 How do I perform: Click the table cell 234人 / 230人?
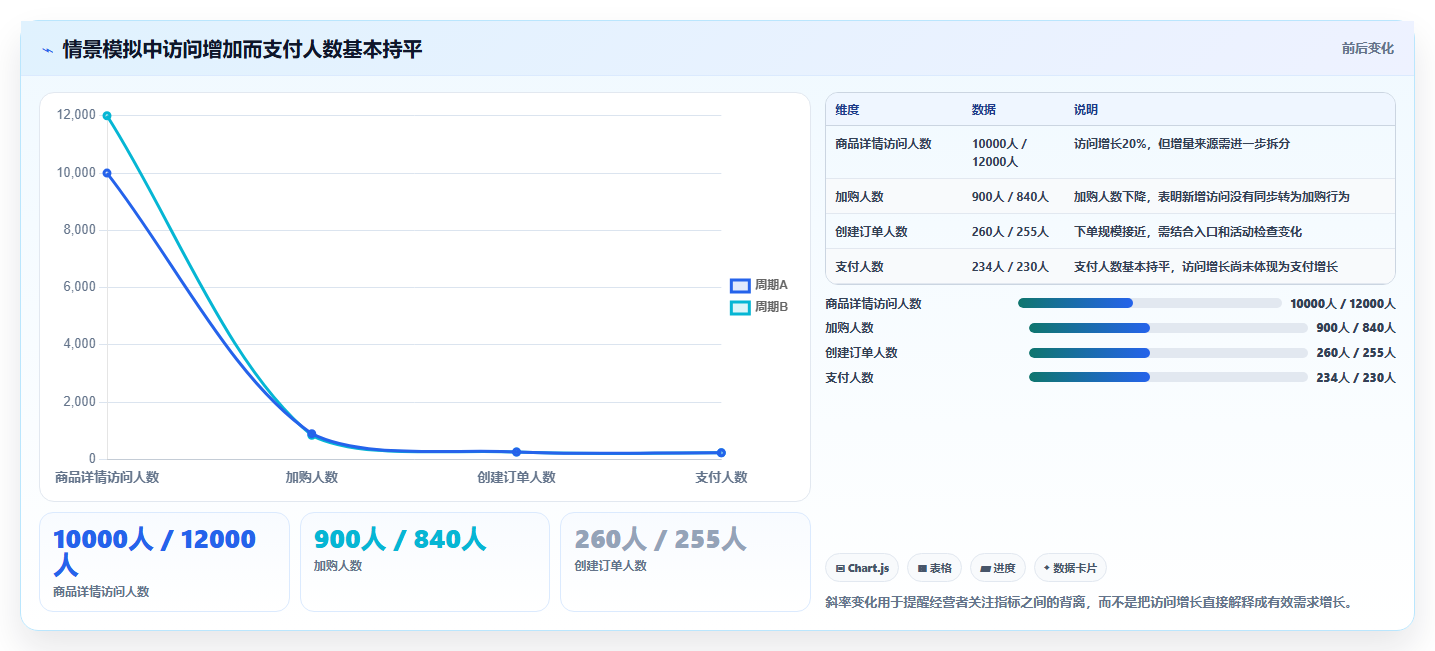[1010, 267]
